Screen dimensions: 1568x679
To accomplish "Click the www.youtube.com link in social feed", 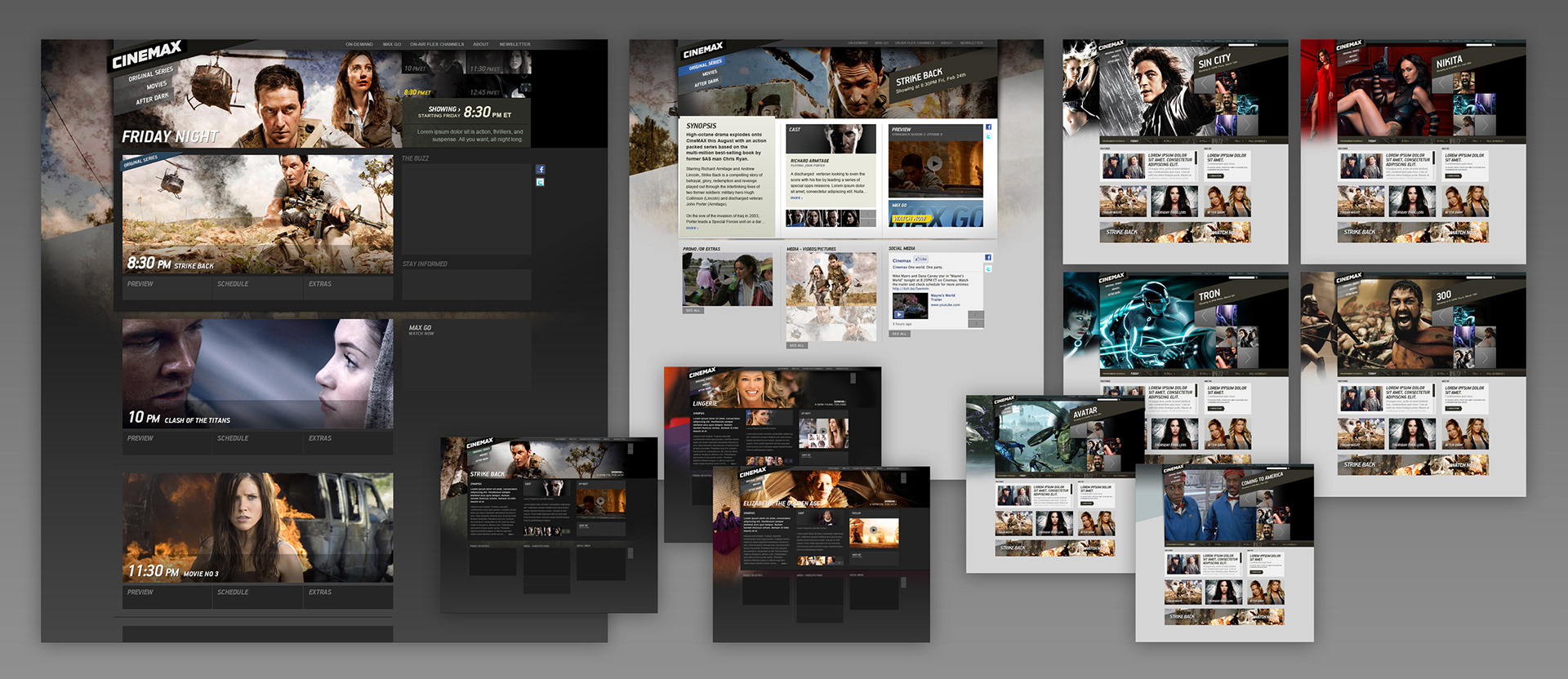I will (x=945, y=305).
